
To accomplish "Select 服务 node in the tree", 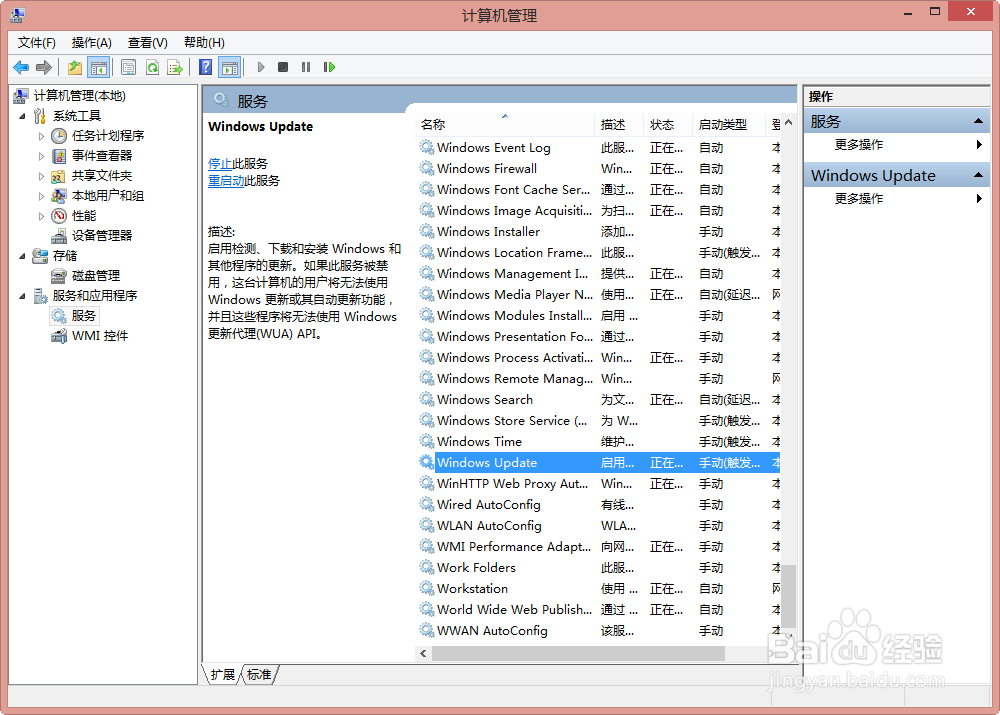I will 84,316.
